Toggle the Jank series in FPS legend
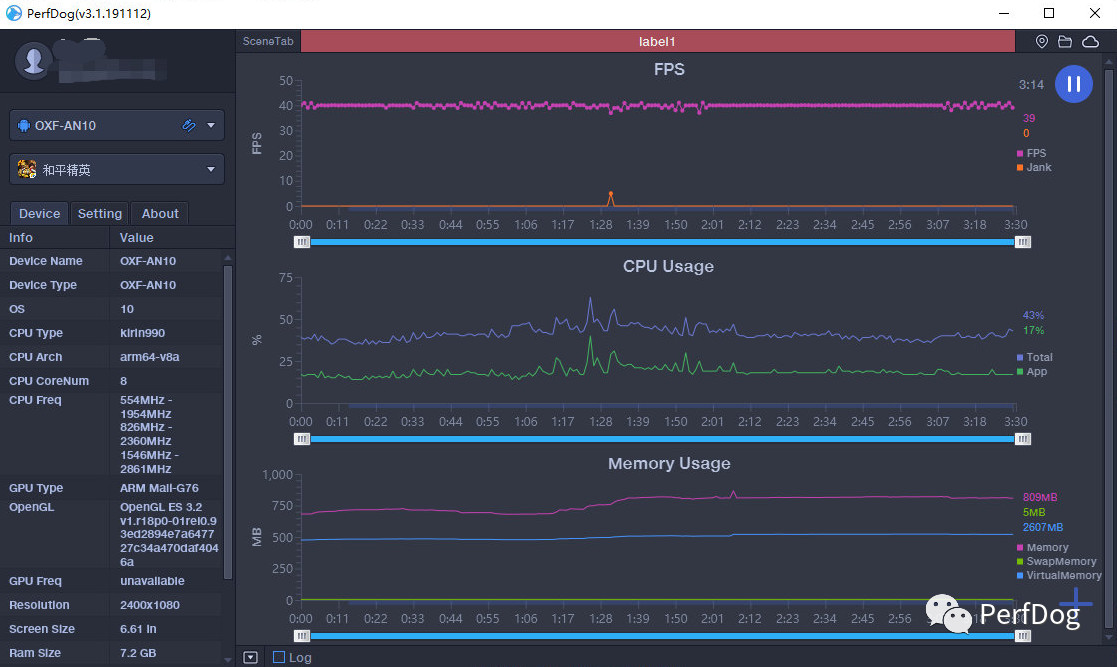The height and width of the screenshot is (667, 1117). 1038,167
